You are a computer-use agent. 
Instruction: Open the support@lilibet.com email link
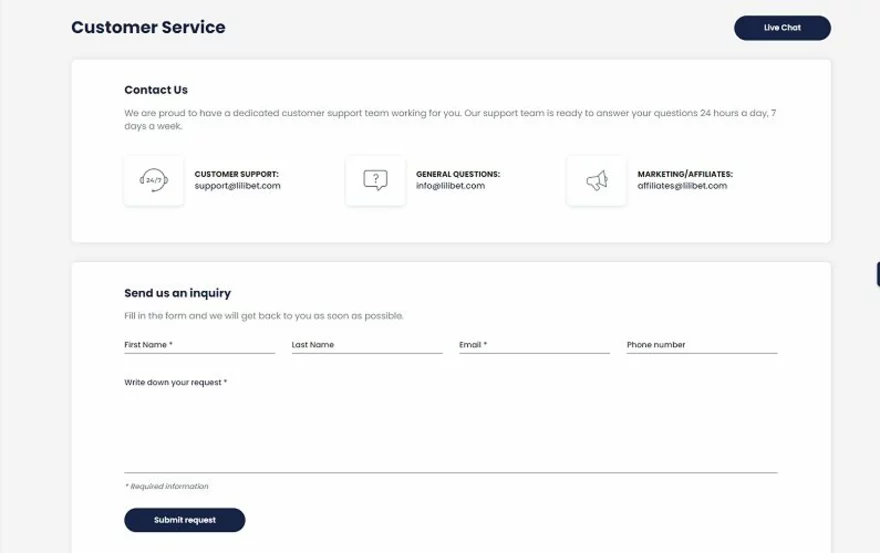point(237,186)
